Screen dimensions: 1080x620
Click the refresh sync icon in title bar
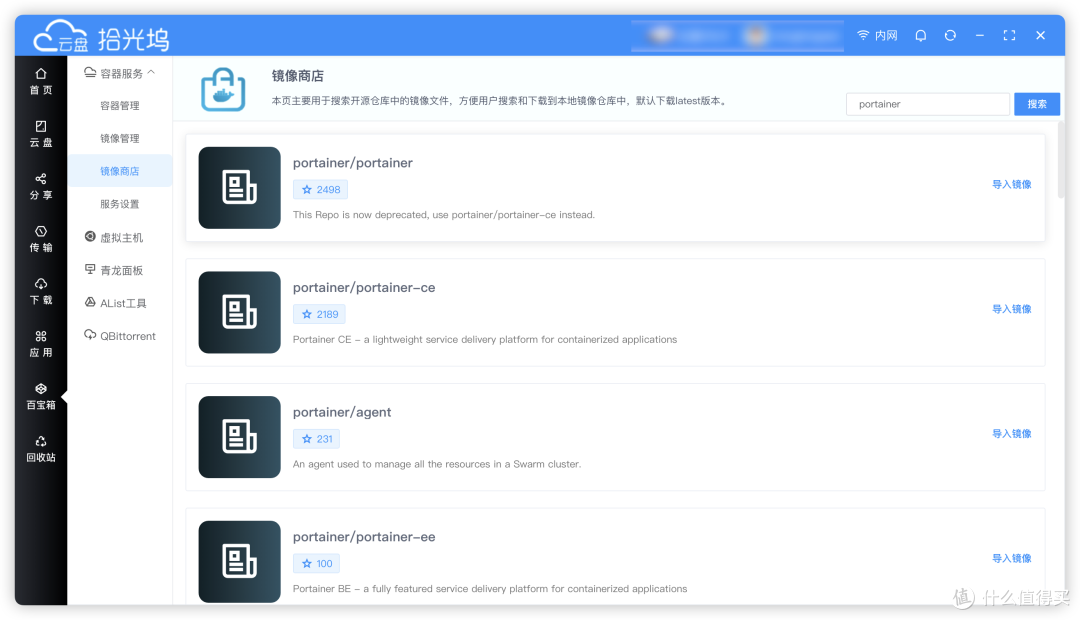(x=950, y=35)
